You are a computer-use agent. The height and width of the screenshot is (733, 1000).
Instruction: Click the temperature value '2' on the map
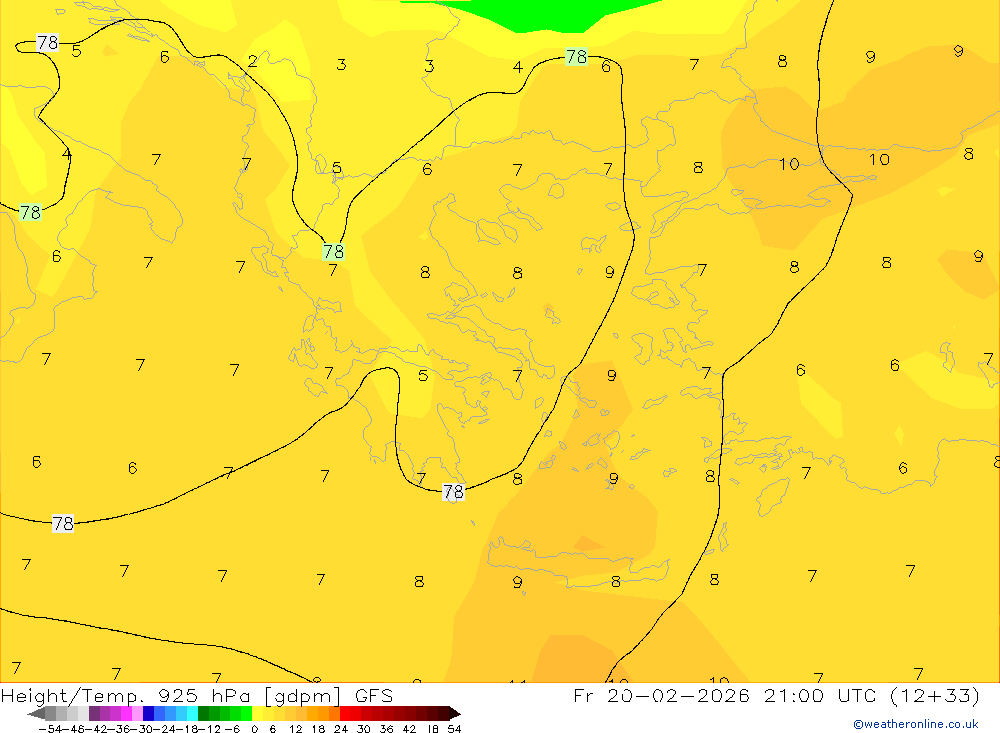tap(253, 61)
